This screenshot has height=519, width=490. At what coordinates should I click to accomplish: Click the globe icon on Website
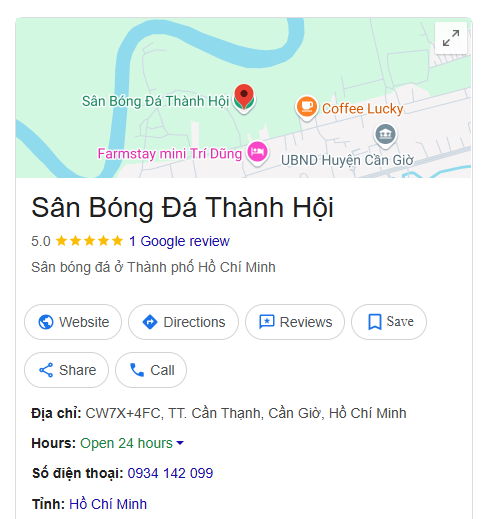pyautogui.click(x=46, y=322)
